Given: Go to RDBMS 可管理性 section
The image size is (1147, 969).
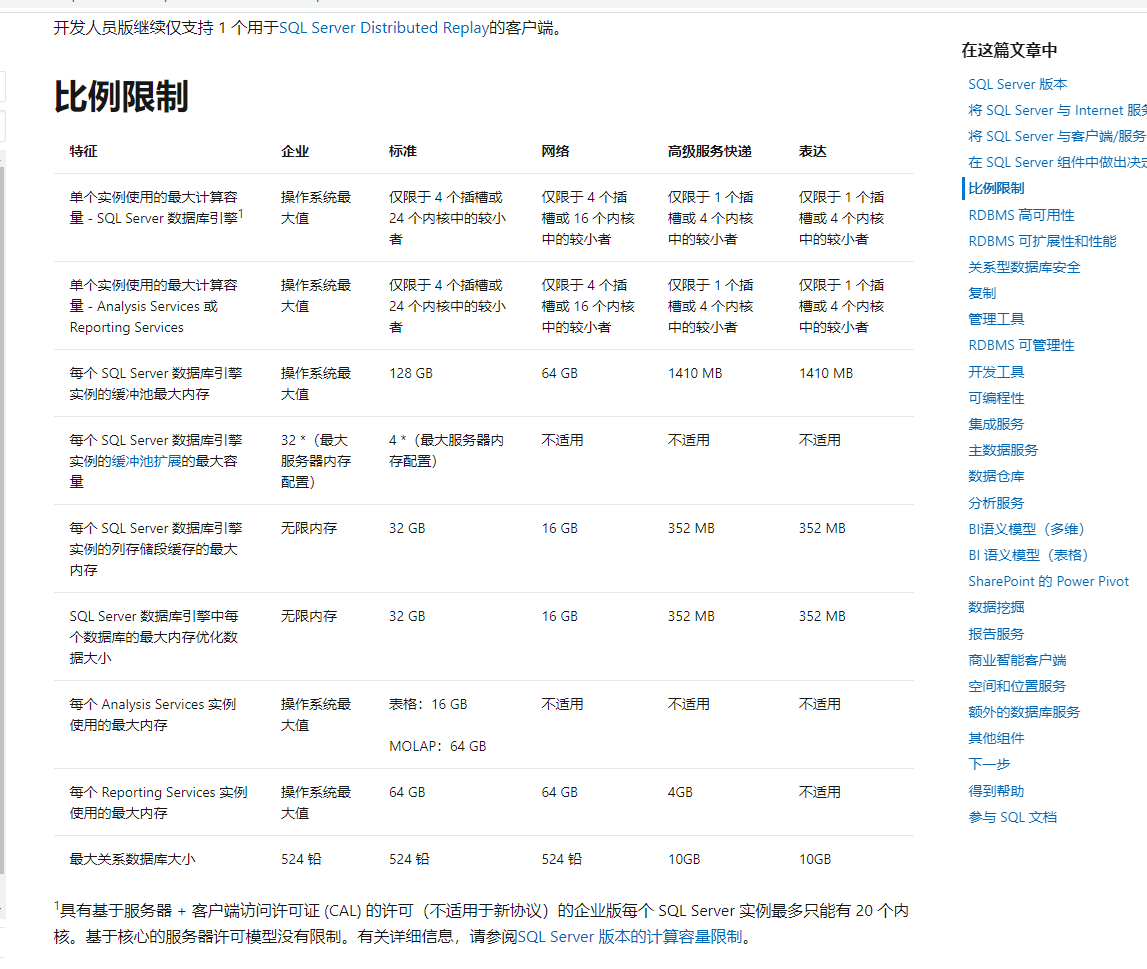Looking at the screenshot, I should coord(1021,345).
